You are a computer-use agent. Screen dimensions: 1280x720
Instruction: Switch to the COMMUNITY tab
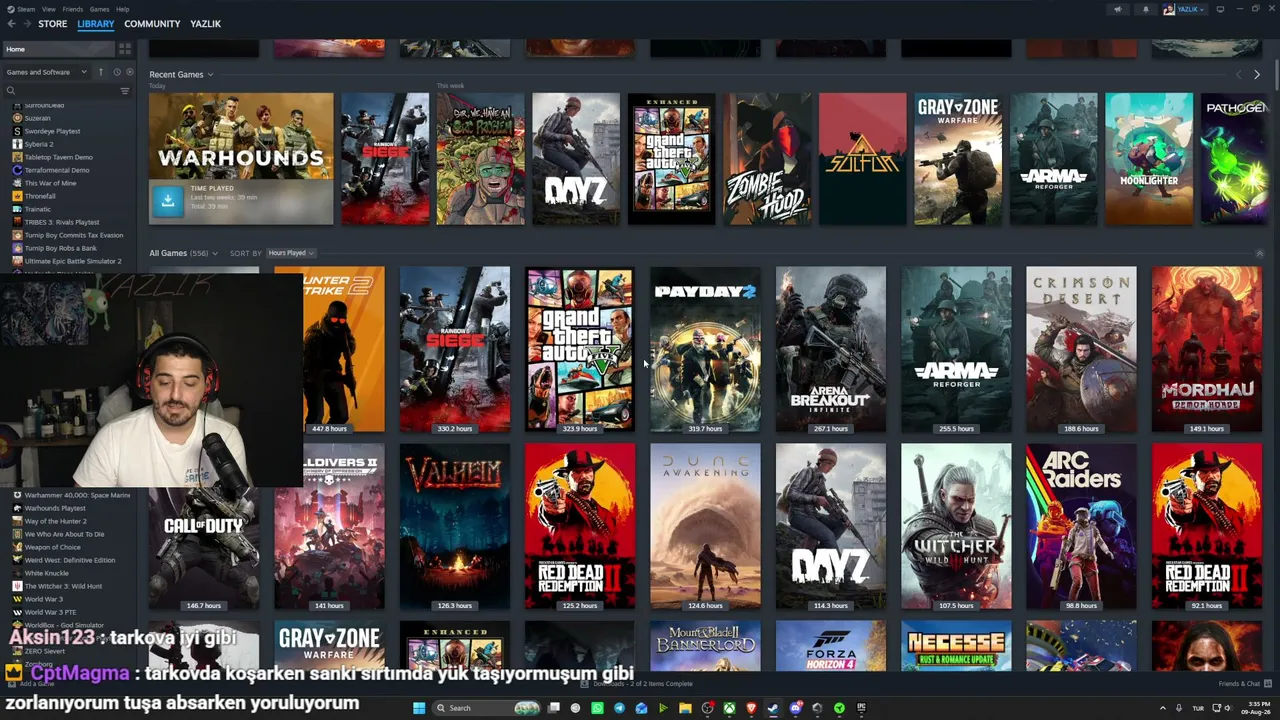pos(152,24)
